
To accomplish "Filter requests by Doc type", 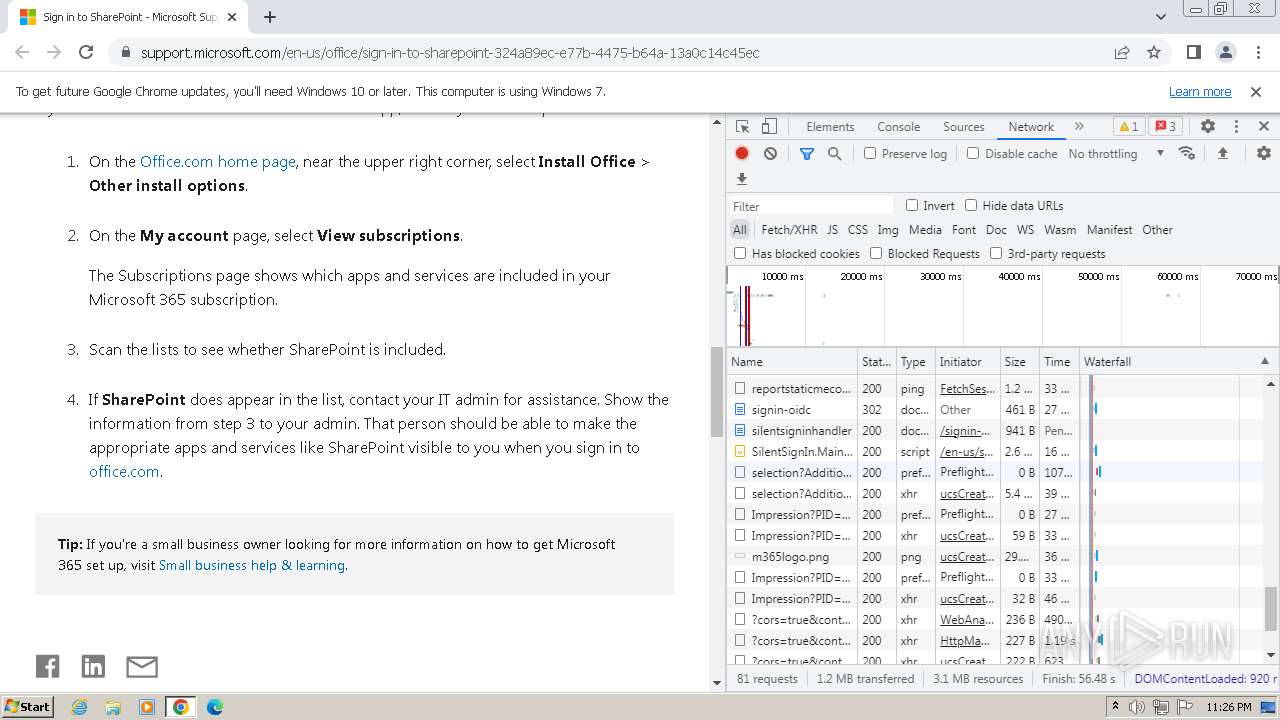I will click(996, 229).
